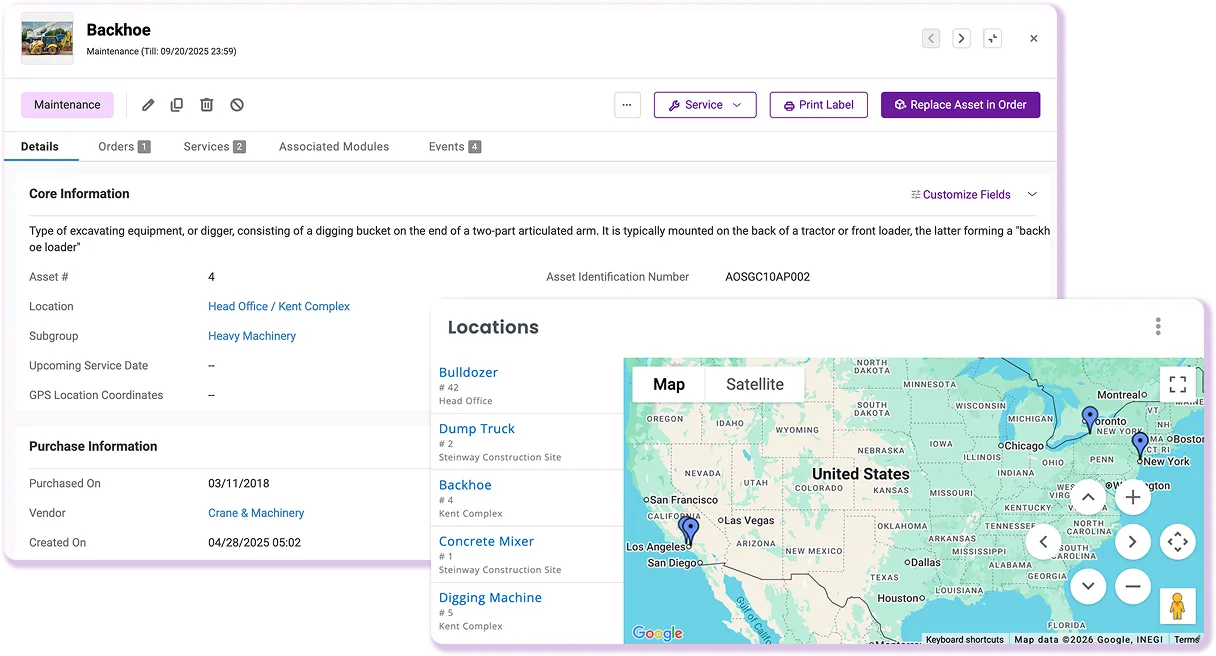Select the deactivate asset icon
The height and width of the screenshot is (656, 1216).
click(x=237, y=104)
